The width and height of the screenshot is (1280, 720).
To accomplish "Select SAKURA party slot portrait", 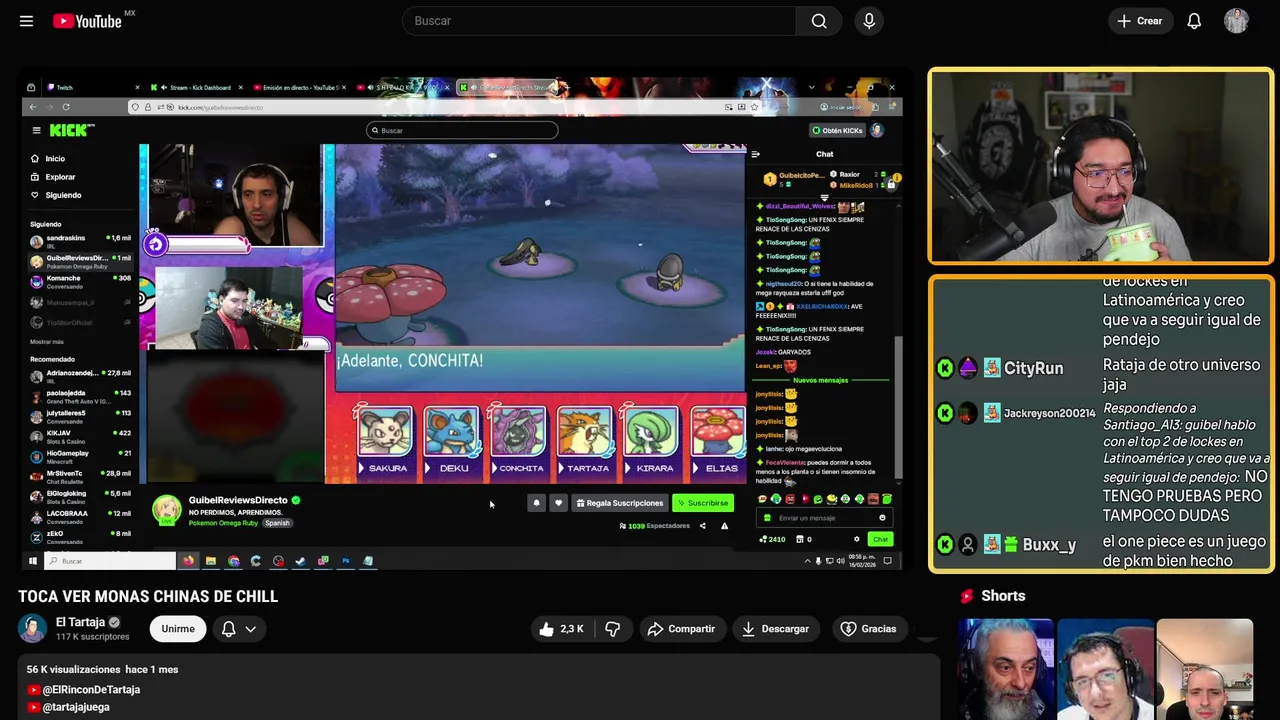I will (x=385, y=433).
